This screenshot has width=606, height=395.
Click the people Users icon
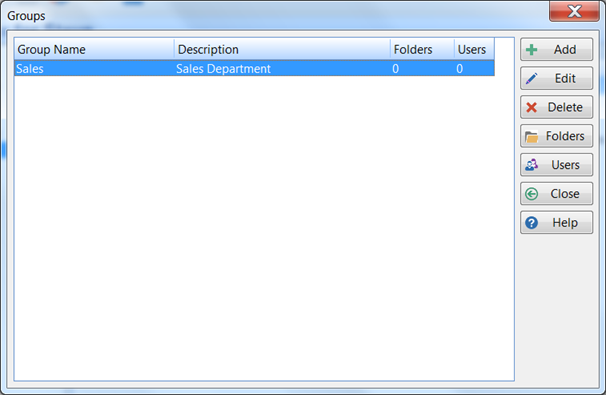coord(531,165)
